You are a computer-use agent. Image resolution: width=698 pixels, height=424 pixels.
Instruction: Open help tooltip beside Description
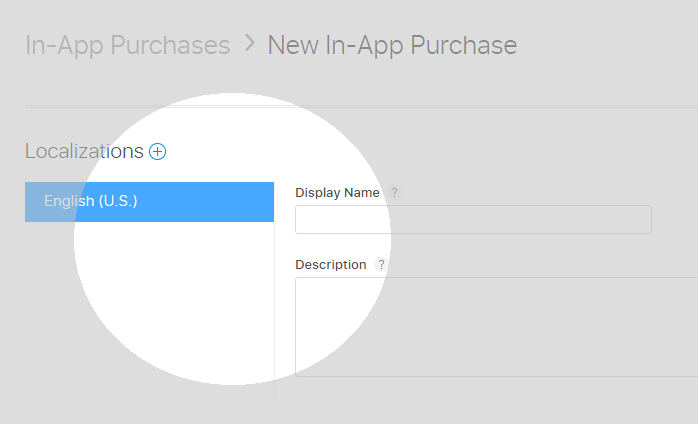click(x=381, y=265)
